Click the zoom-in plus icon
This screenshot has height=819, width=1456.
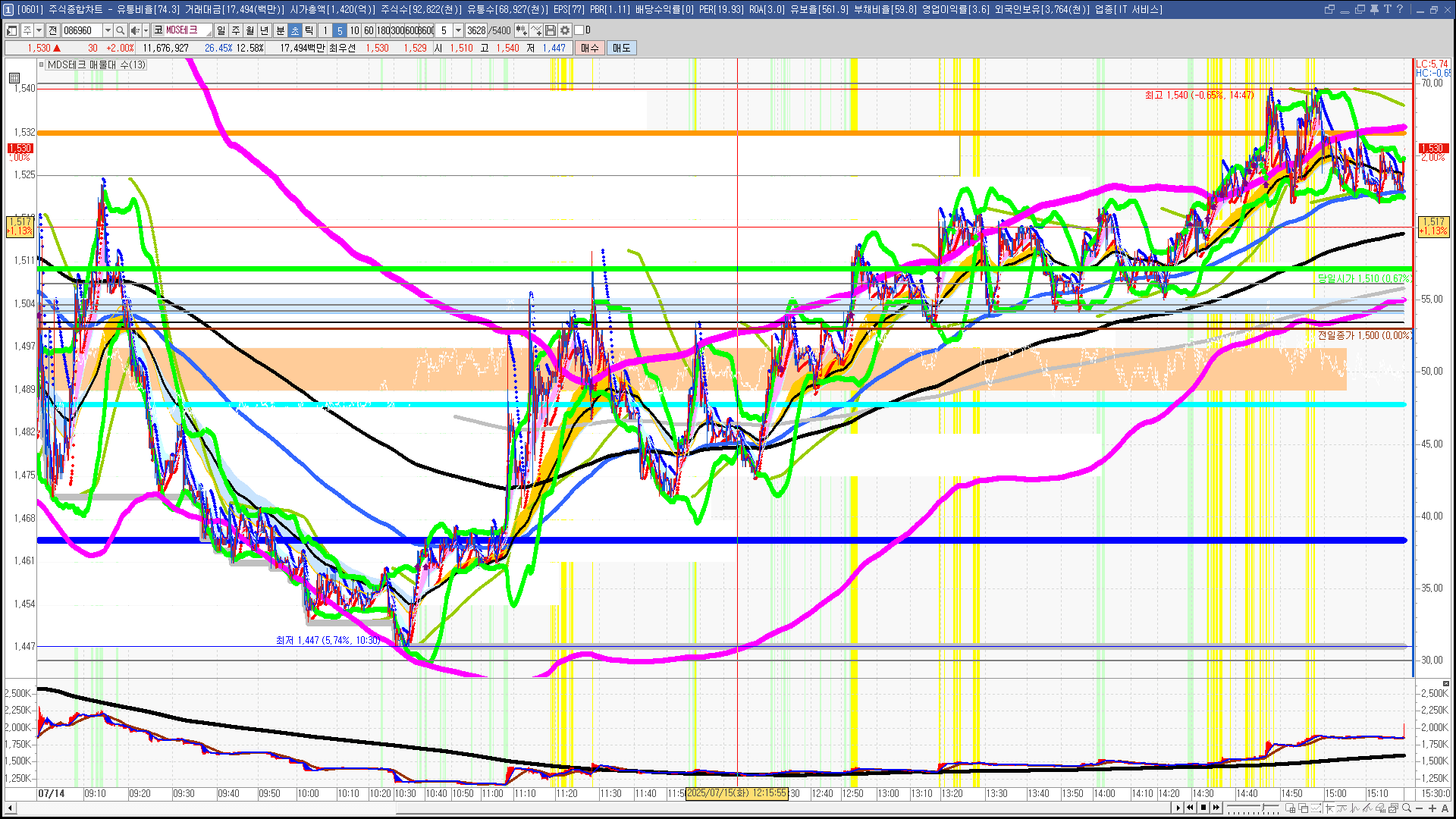coord(1432,808)
